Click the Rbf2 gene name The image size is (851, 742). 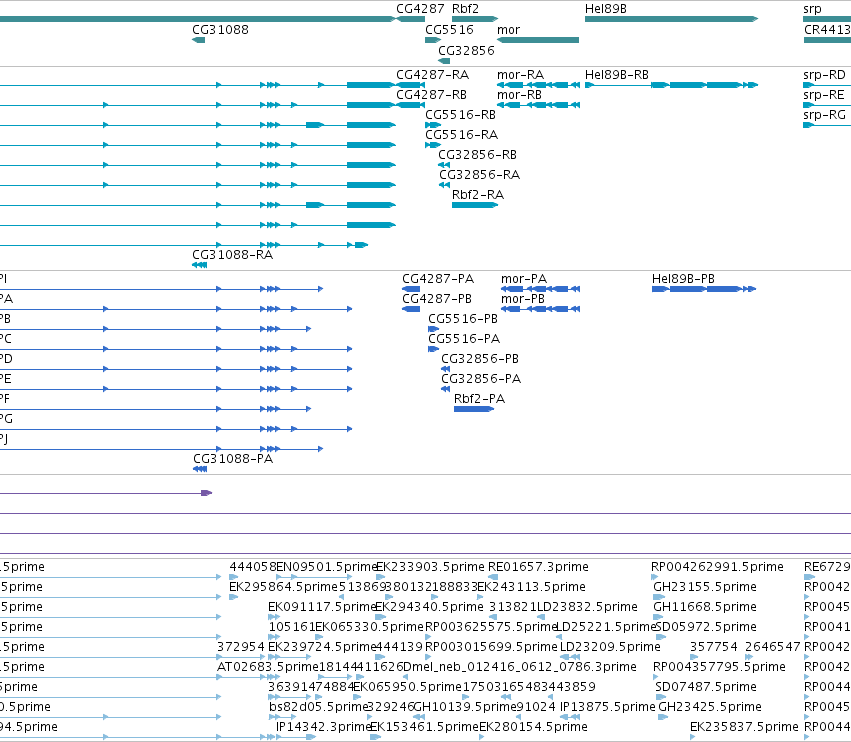[x=465, y=9]
